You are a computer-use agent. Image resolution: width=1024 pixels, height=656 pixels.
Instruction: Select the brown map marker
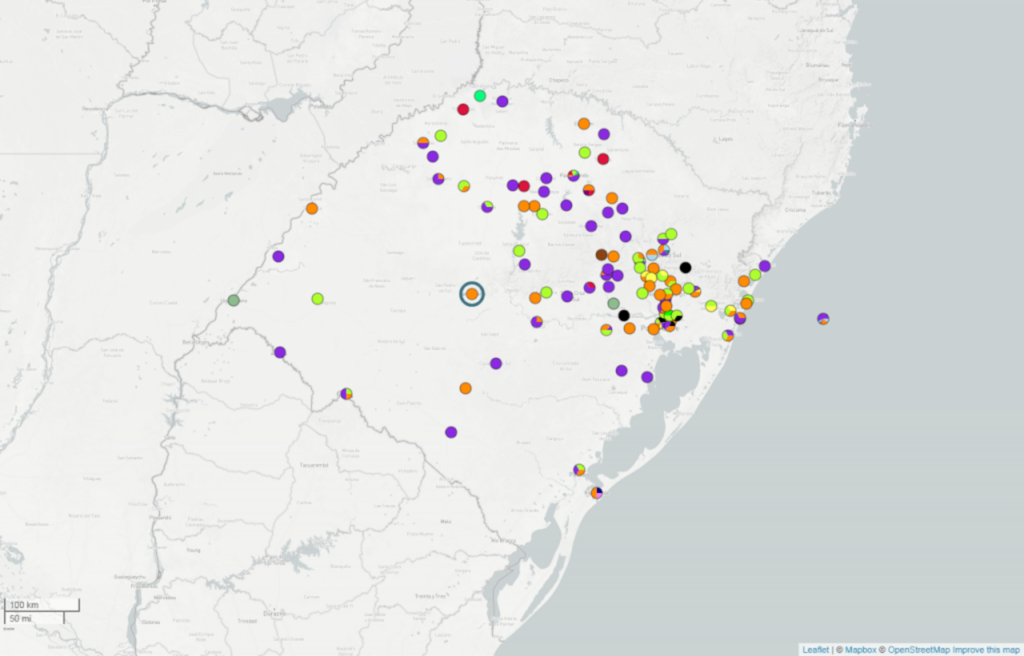click(x=601, y=255)
